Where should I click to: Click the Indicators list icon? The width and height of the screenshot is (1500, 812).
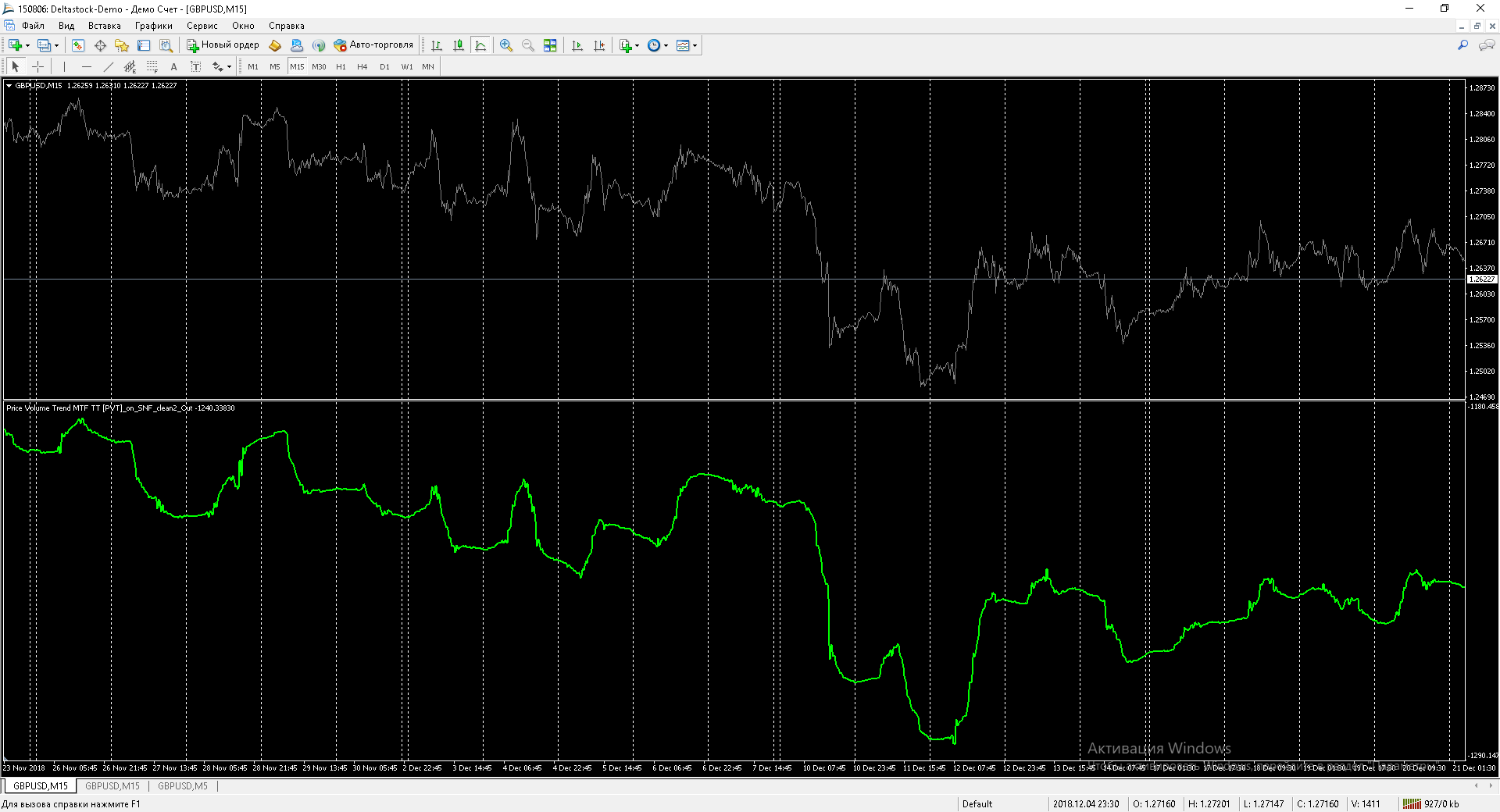[x=625, y=45]
